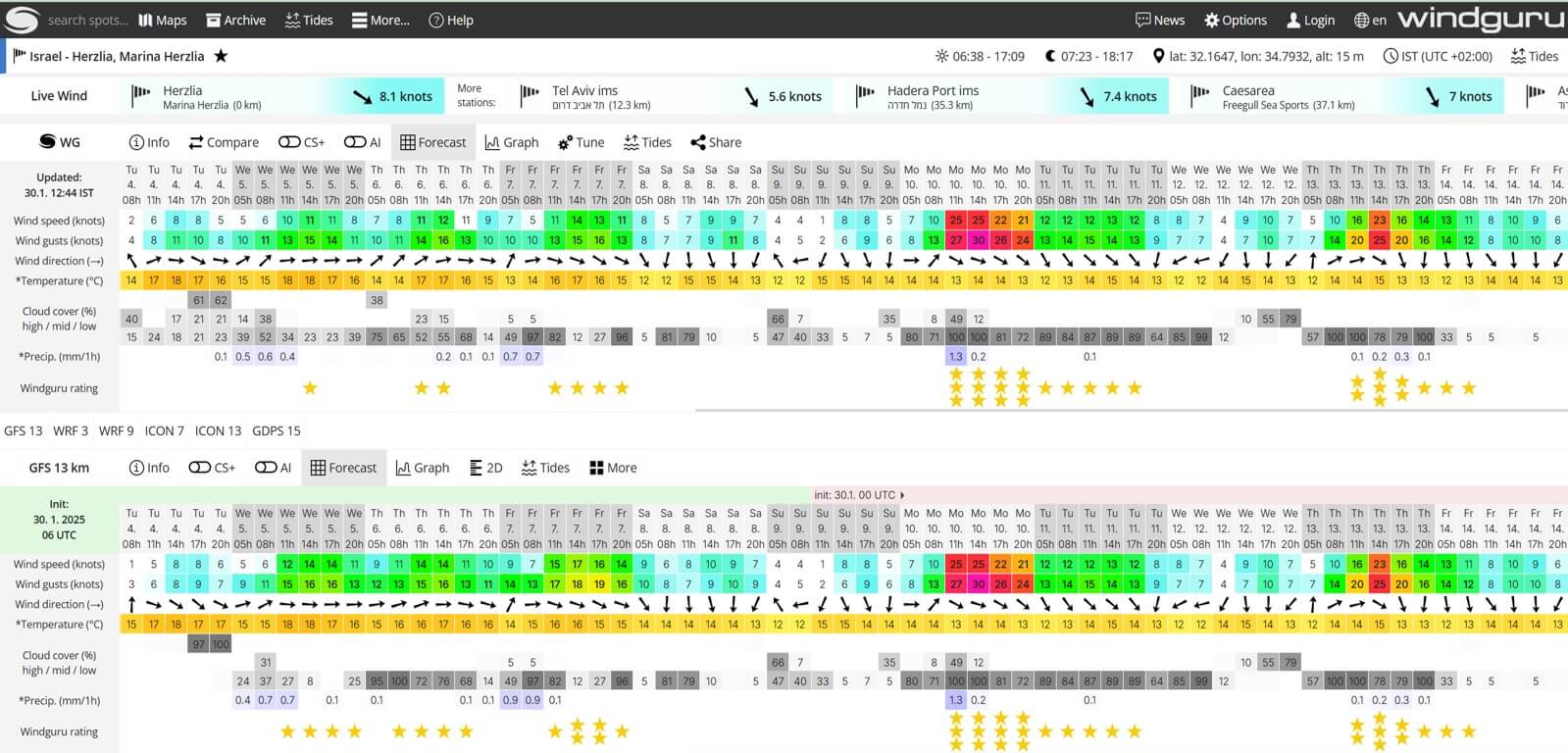Screen dimensions: 1568x753
Task: Open the Archive page
Action: (x=235, y=20)
